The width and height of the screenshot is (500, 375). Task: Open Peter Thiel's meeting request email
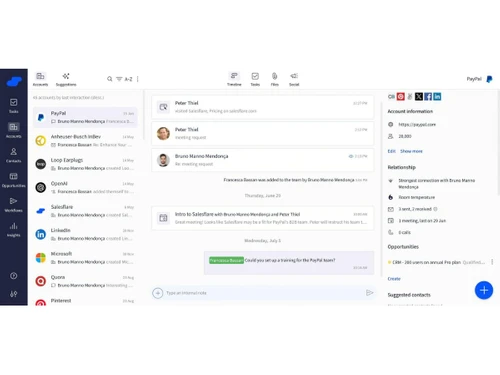tap(263, 134)
